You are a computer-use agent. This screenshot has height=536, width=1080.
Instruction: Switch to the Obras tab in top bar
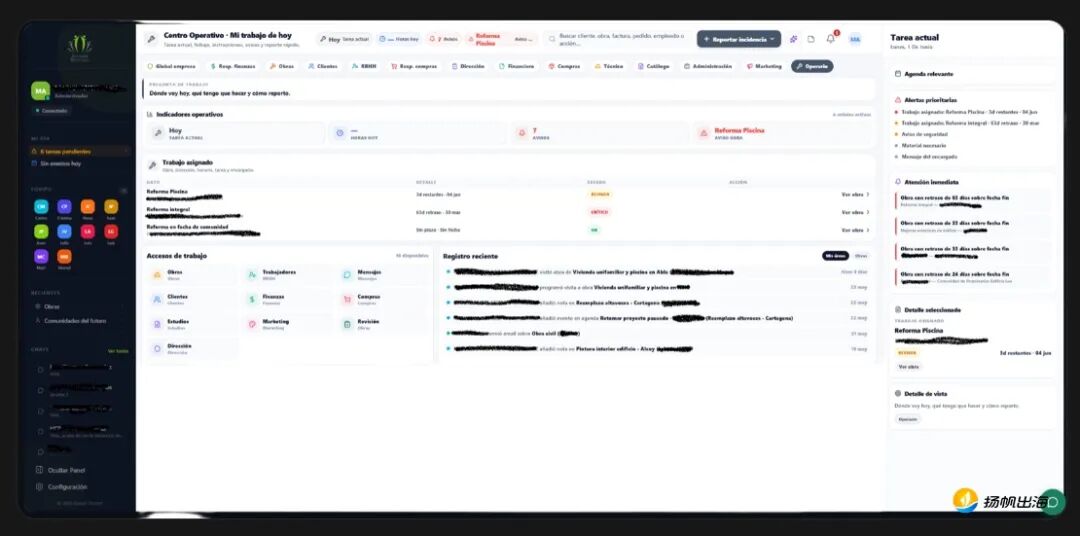coord(282,66)
